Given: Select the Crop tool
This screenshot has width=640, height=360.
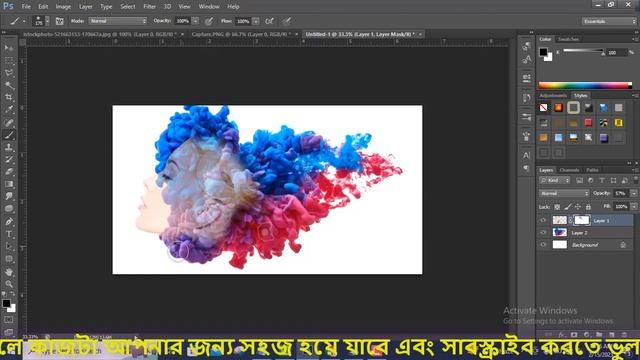Looking at the screenshot, I should click(9, 97).
